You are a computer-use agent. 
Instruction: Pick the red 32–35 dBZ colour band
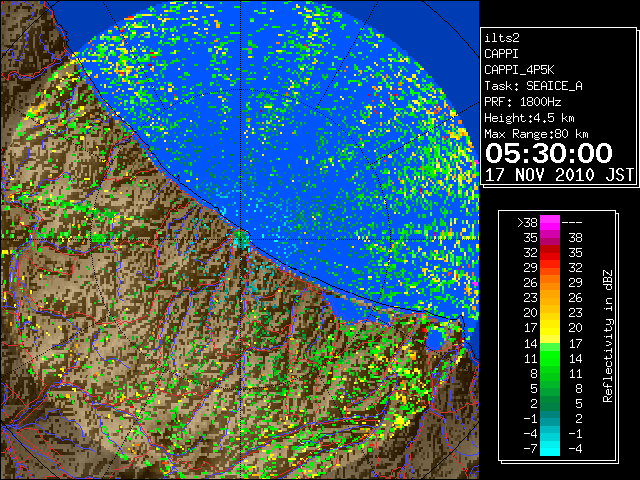(x=550, y=253)
